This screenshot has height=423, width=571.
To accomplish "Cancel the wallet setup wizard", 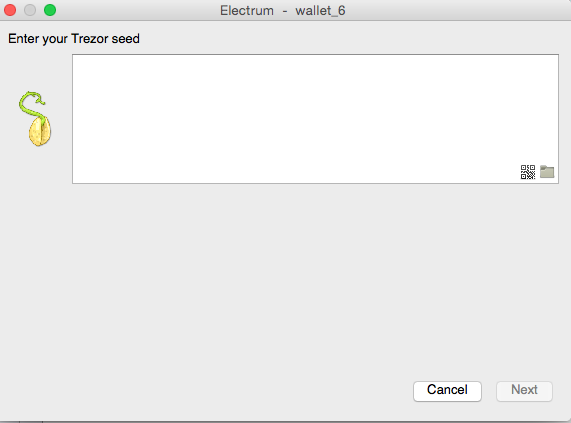I will click(447, 391).
